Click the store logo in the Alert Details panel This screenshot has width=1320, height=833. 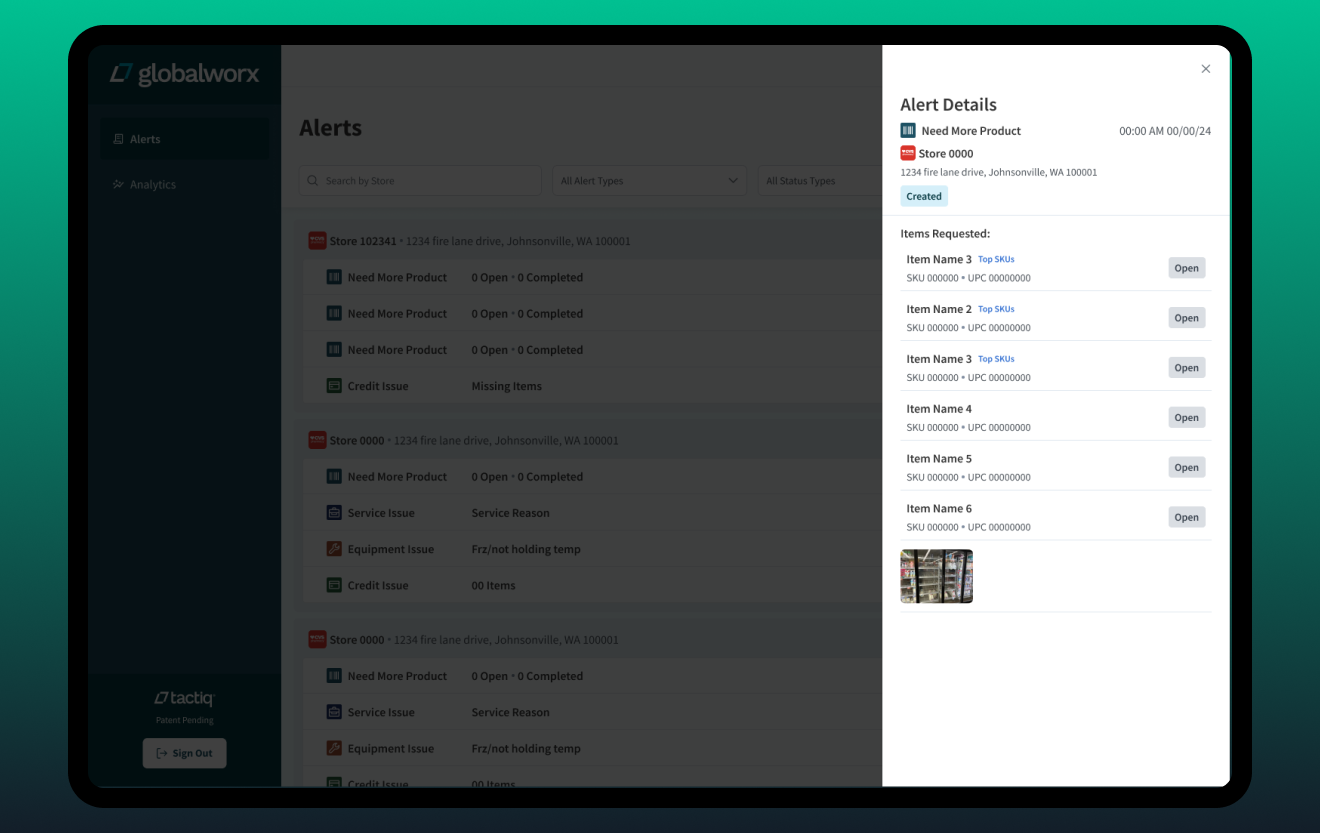pyautogui.click(x=908, y=153)
